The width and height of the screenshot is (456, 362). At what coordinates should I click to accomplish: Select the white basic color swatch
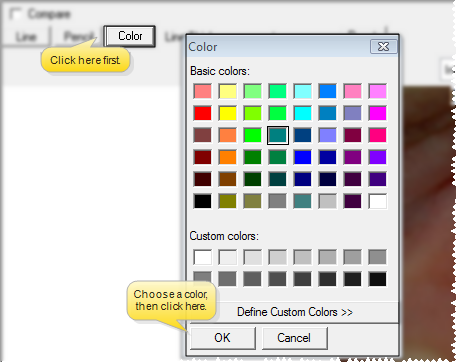point(378,201)
